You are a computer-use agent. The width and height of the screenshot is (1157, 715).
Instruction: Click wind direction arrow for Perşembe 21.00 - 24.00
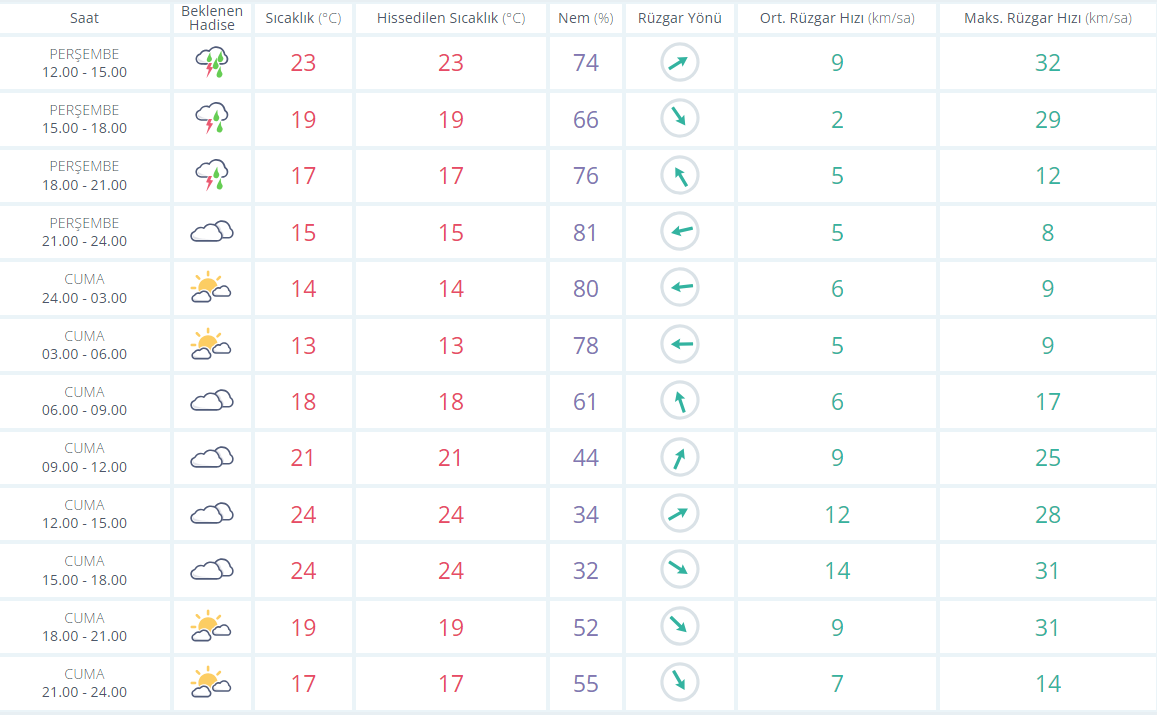[680, 231]
